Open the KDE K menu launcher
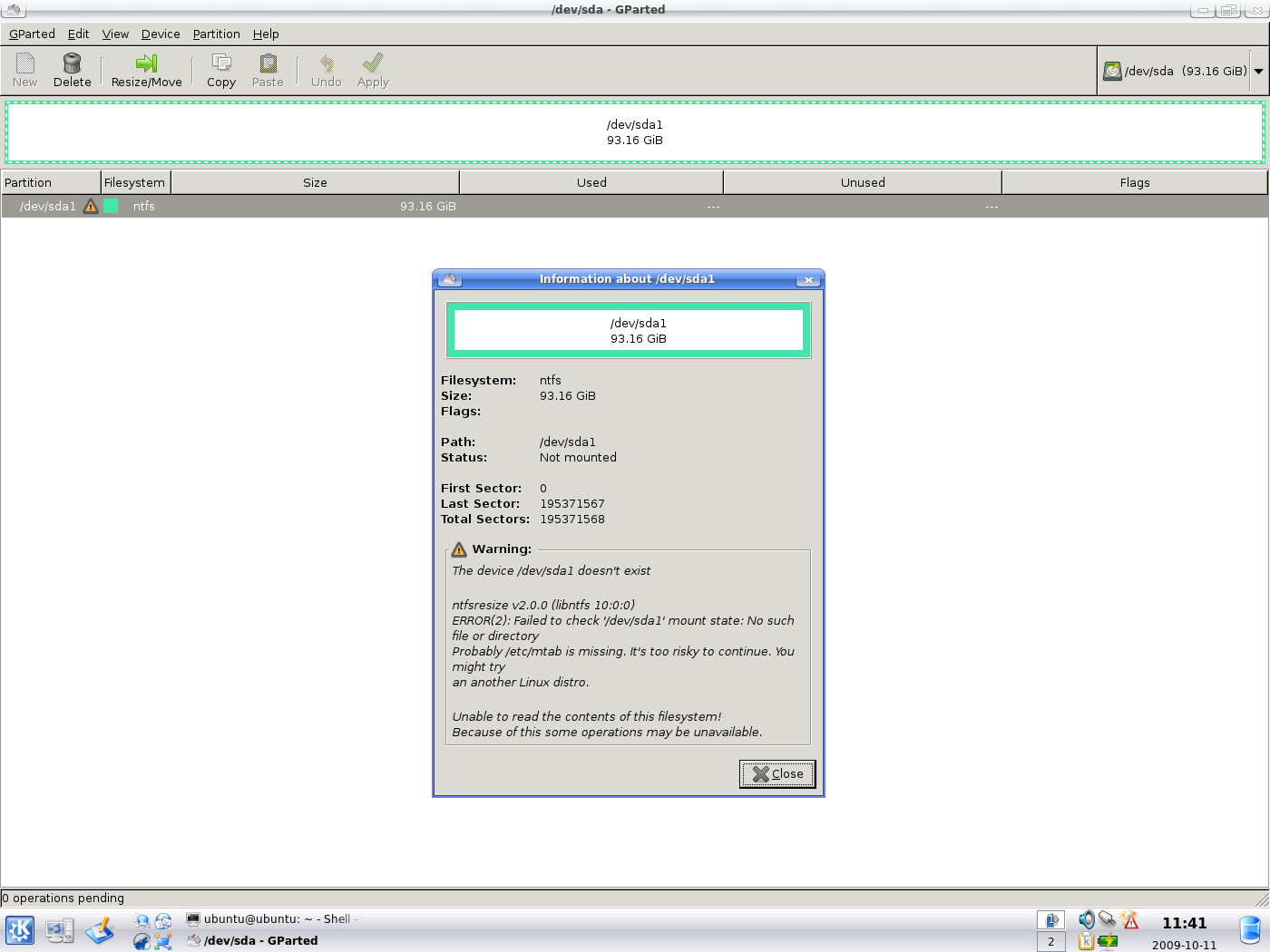Viewport: 1270px width, 952px height. (20, 930)
